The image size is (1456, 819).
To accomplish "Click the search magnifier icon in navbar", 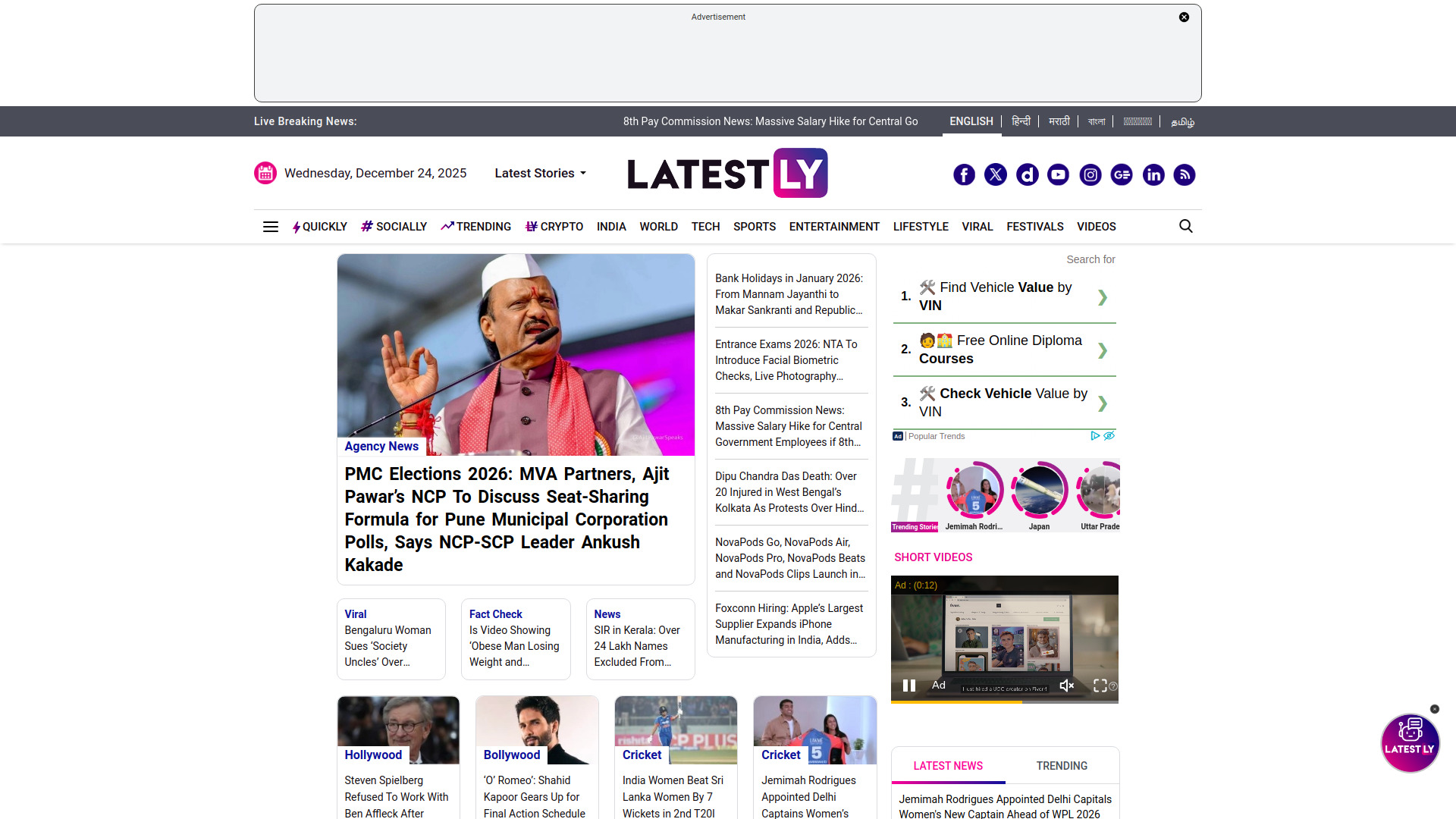I will point(1186,226).
